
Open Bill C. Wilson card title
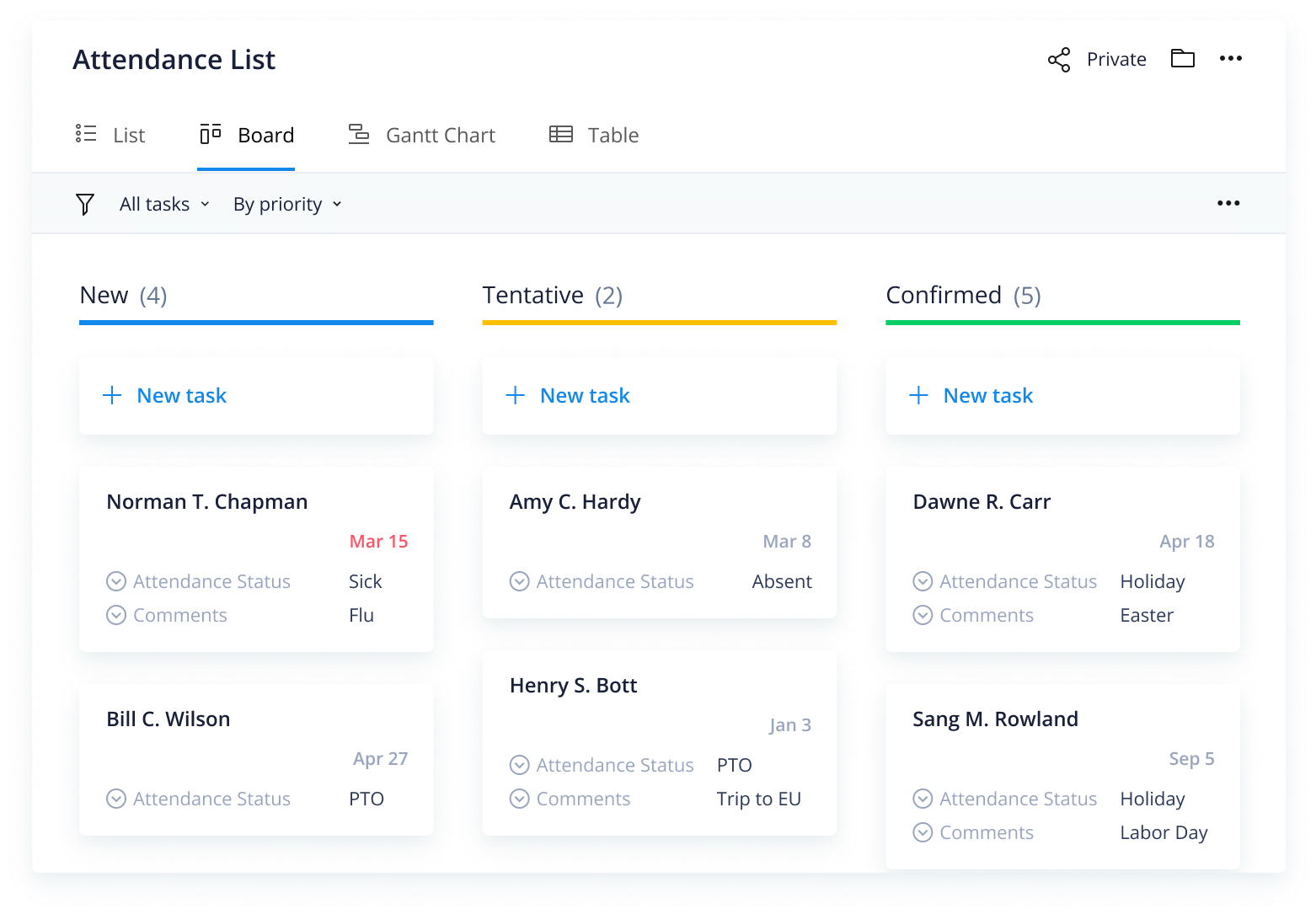tap(169, 719)
